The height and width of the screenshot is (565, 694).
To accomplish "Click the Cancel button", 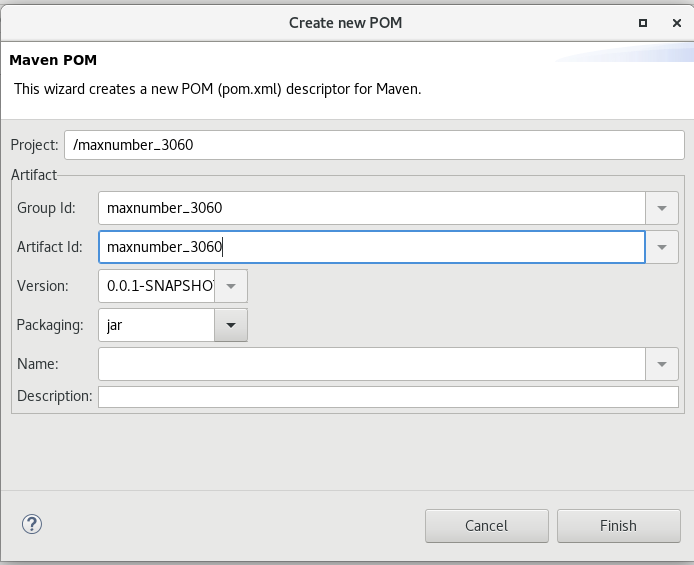I will pos(486,526).
